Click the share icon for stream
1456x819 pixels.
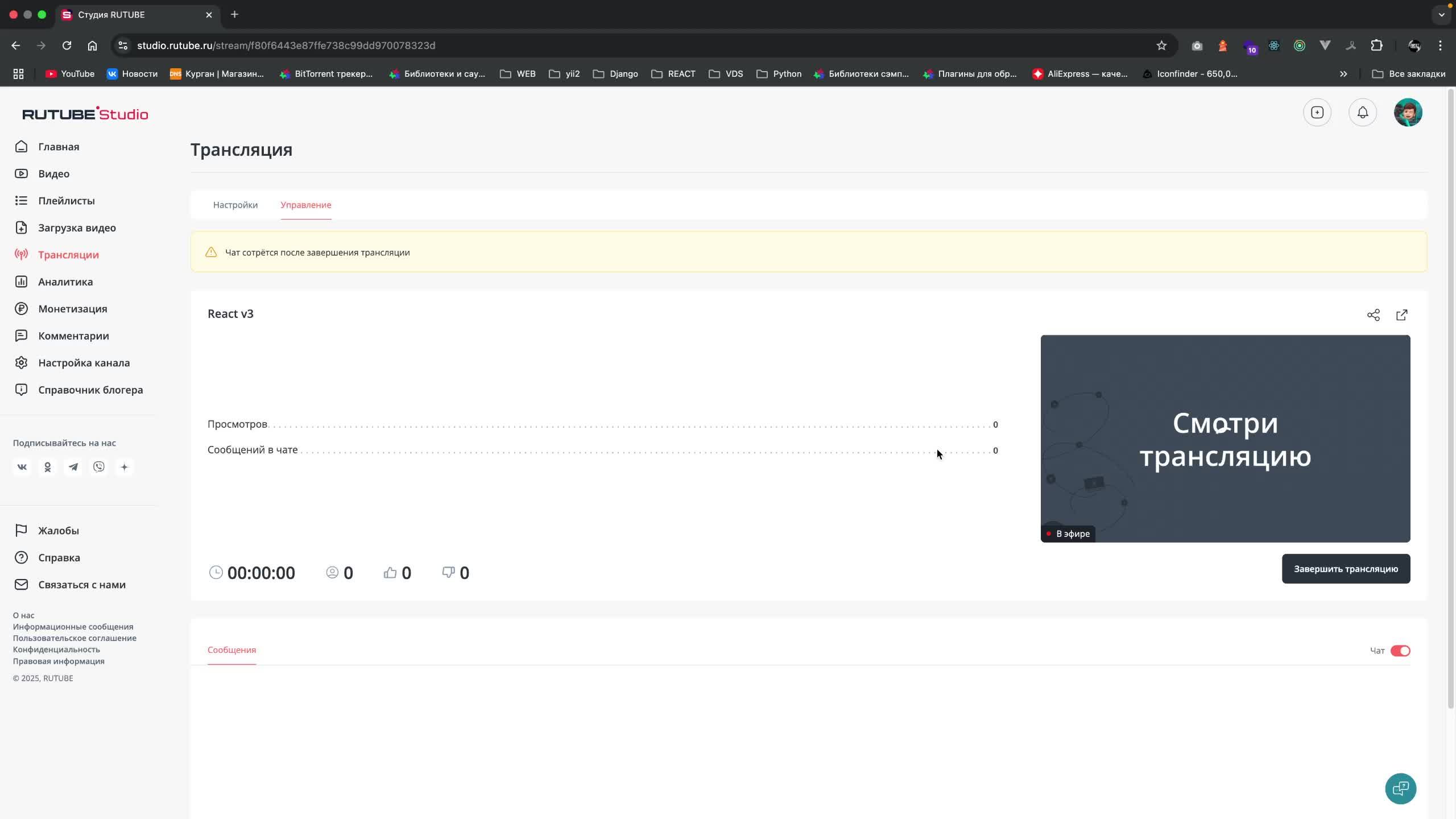(1373, 315)
